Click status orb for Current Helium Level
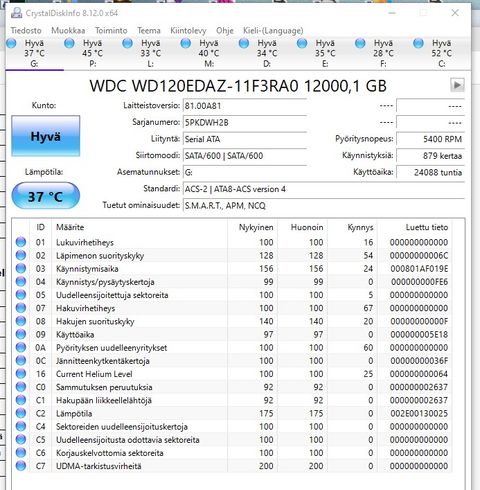This screenshot has height=490, width=480. [x=21, y=374]
